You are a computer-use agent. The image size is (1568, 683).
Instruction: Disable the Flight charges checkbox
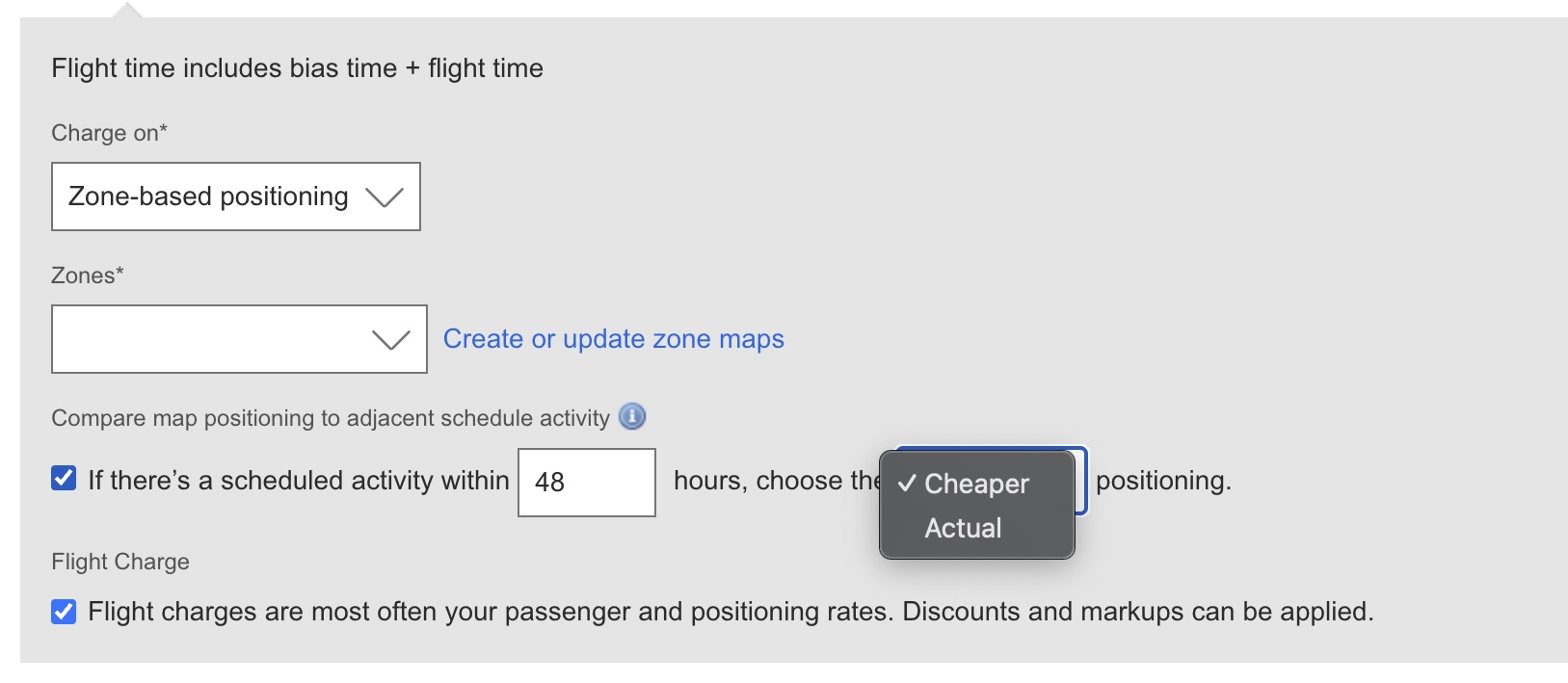pos(64,612)
